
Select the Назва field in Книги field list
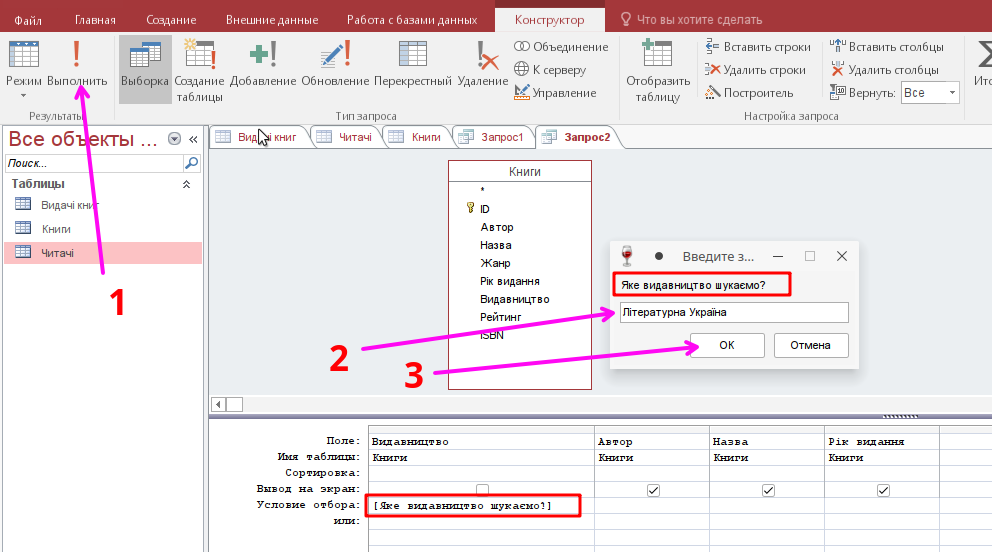point(495,245)
